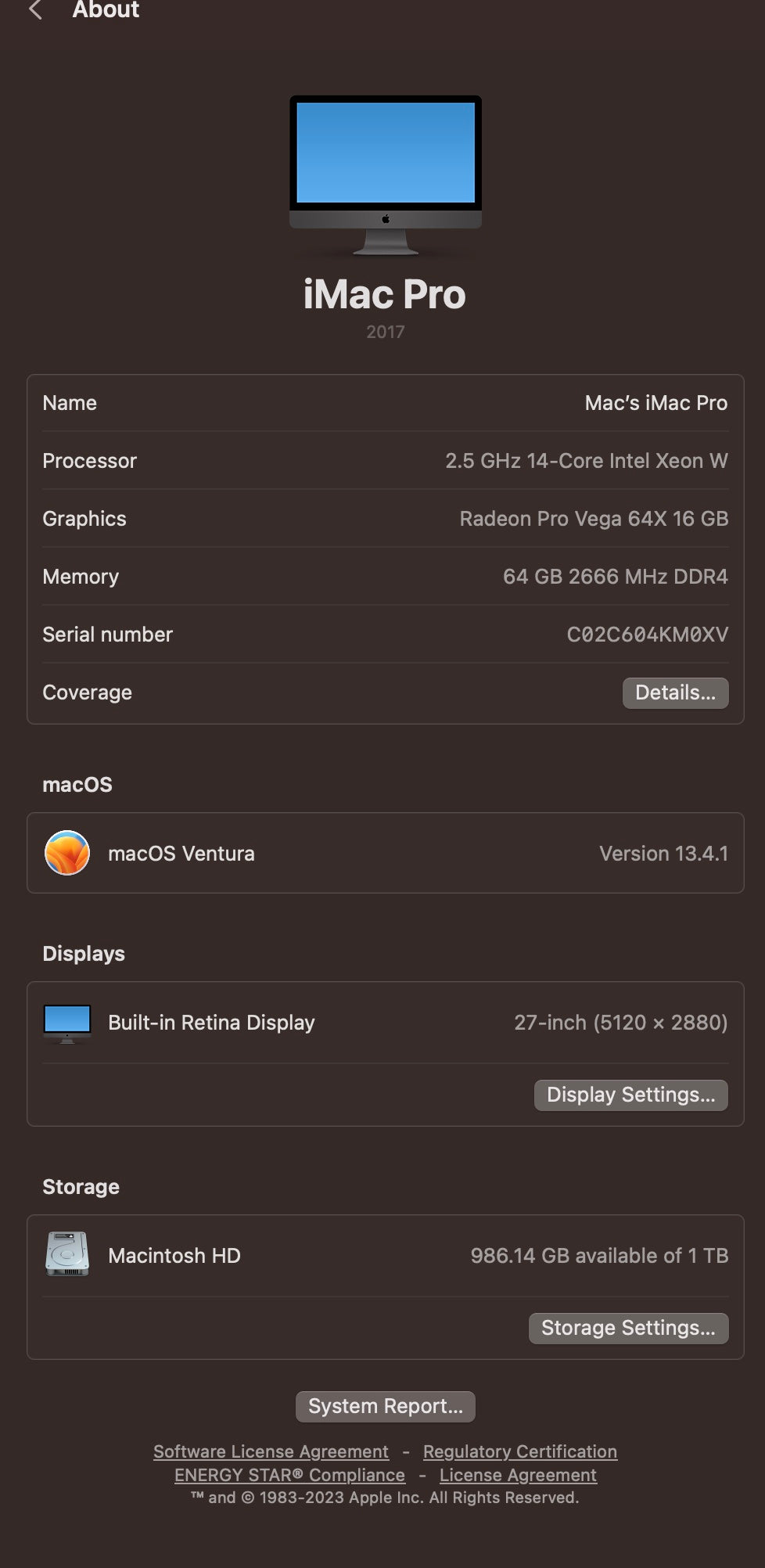
Task: Click the Graphics Radeon Pro Vega value
Action: (594, 519)
